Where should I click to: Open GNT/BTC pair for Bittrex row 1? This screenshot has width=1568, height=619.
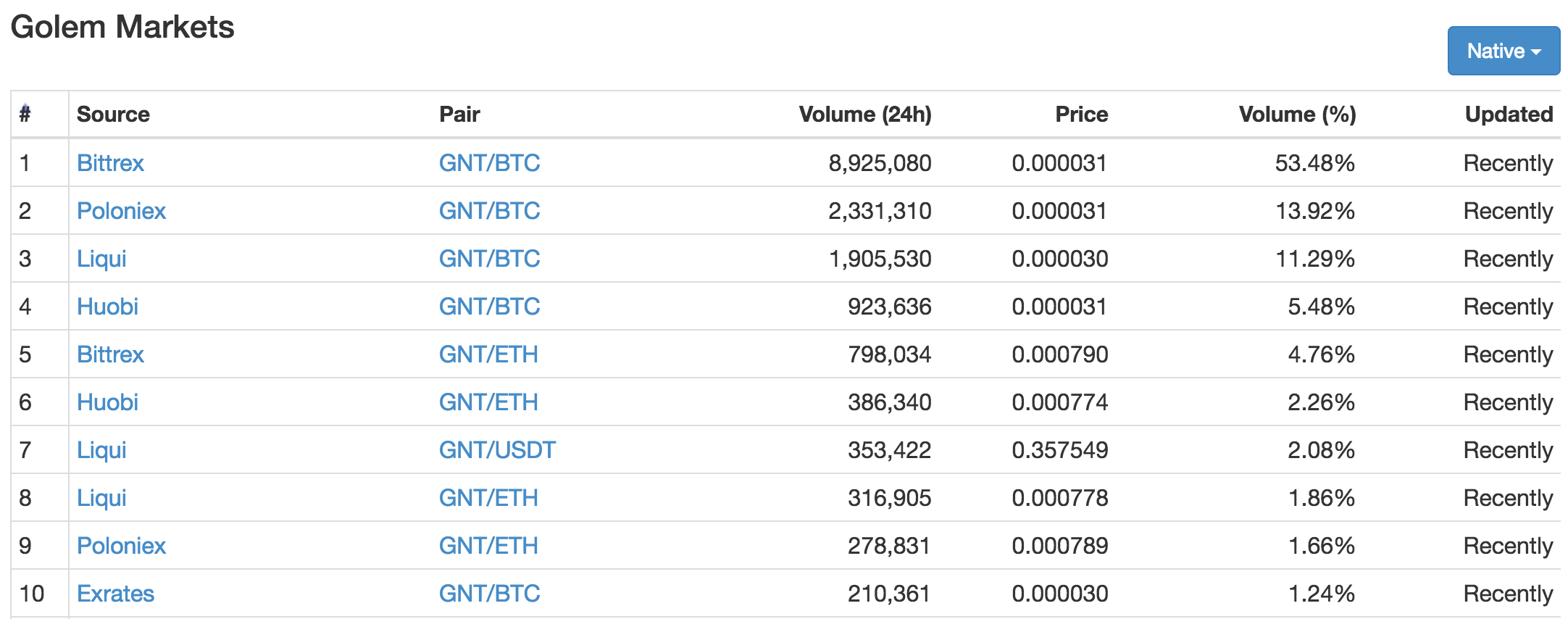(489, 162)
